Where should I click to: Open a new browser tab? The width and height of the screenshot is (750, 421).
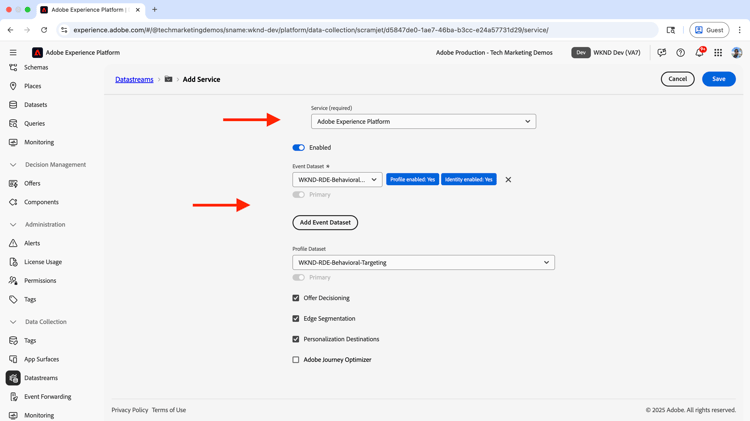154,10
